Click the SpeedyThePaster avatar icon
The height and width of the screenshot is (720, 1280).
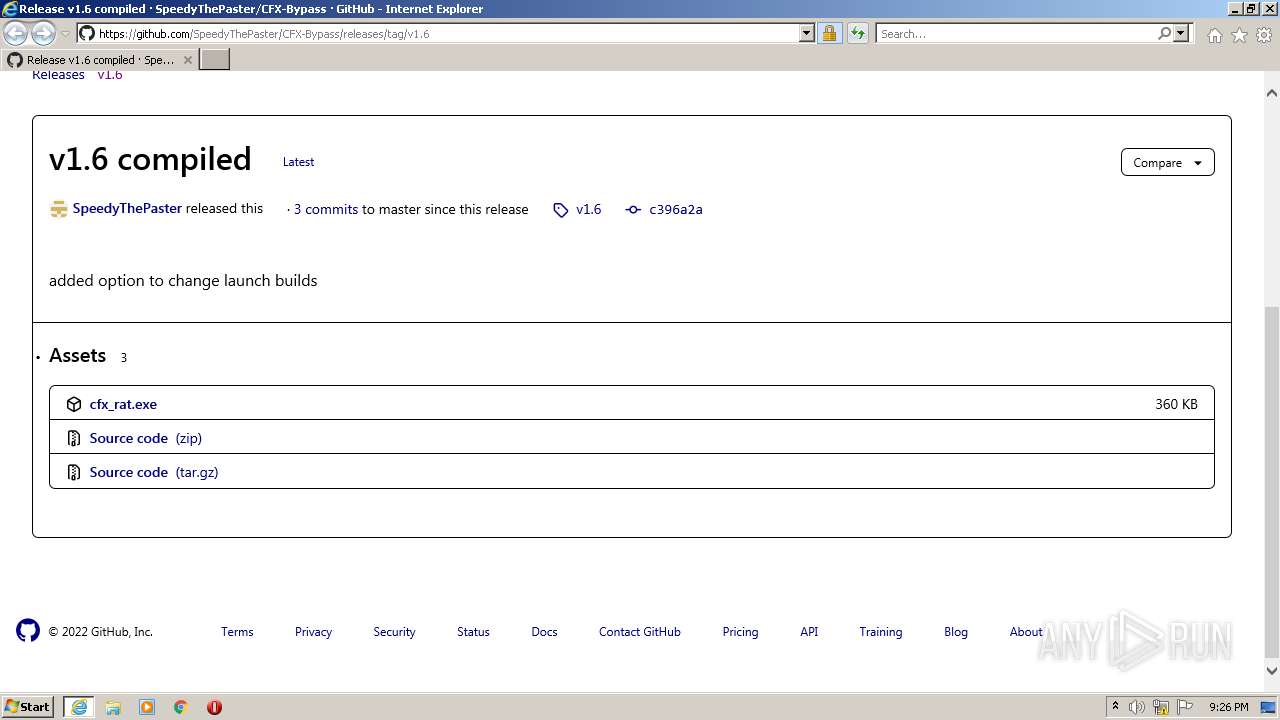click(x=58, y=209)
